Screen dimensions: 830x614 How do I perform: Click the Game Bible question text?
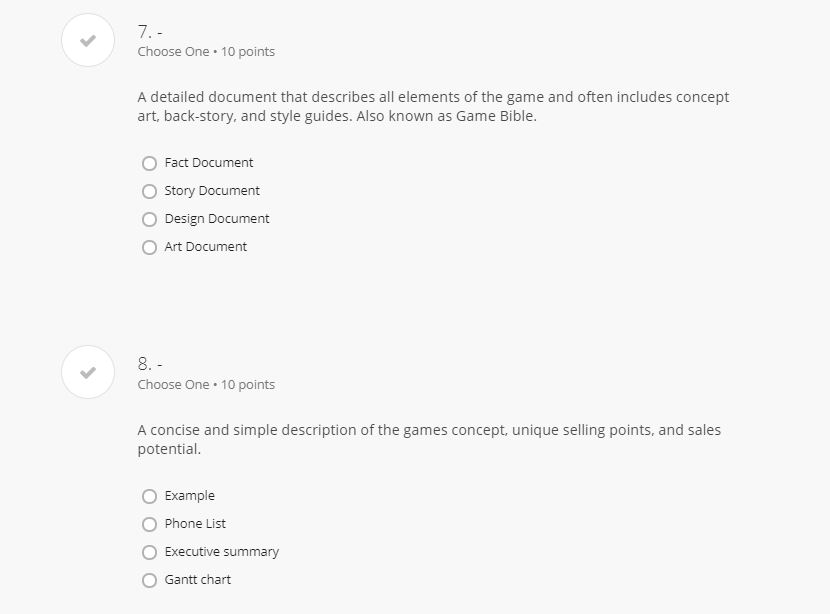433,106
